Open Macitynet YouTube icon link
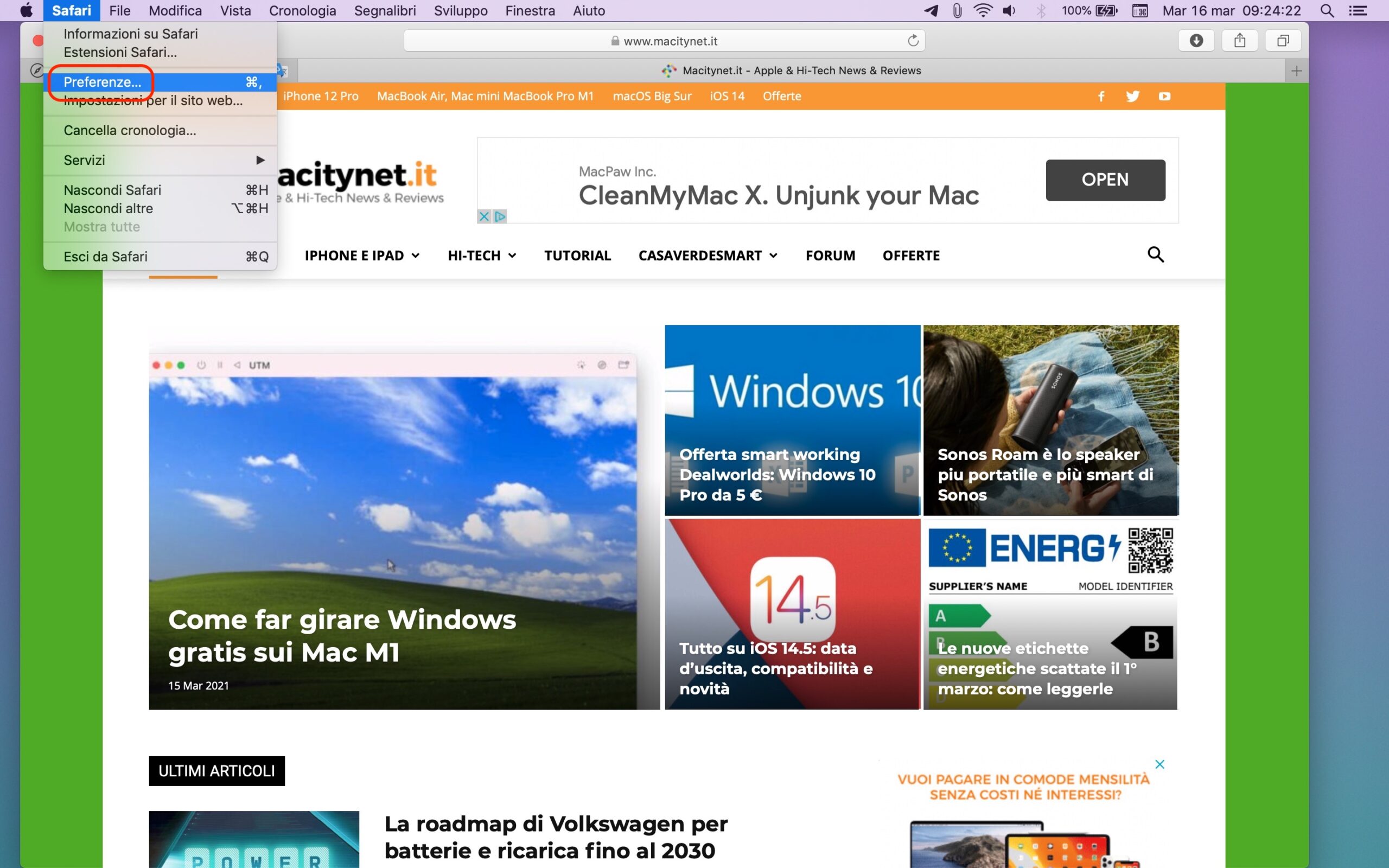The image size is (1389, 868). tap(1164, 97)
